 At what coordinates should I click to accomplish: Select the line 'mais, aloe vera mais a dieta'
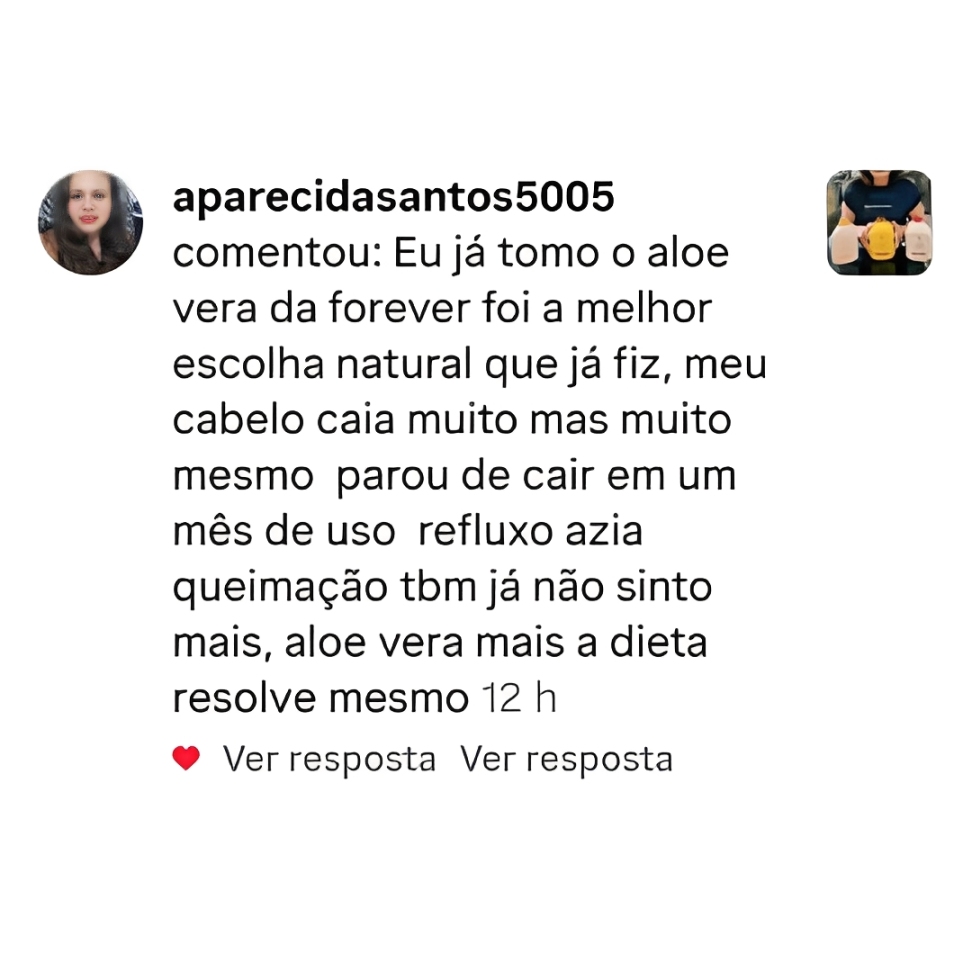click(440, 643)
